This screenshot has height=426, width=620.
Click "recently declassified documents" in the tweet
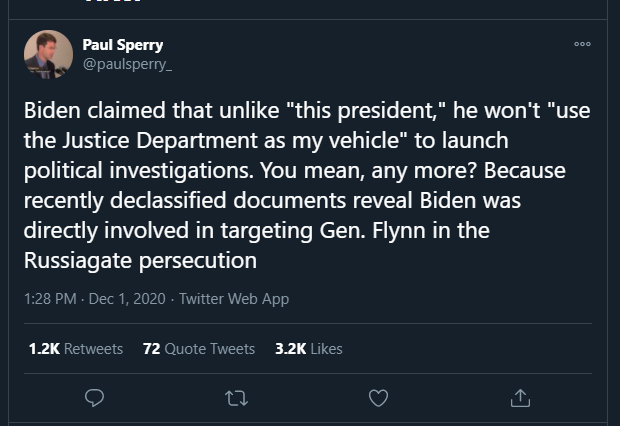(185, 200)
